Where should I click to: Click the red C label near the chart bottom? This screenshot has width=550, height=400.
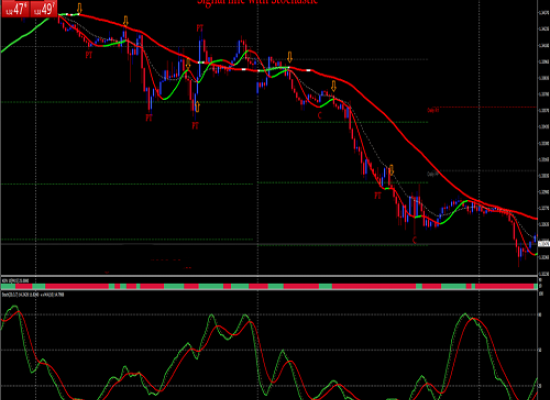click(x=414, y=240)
